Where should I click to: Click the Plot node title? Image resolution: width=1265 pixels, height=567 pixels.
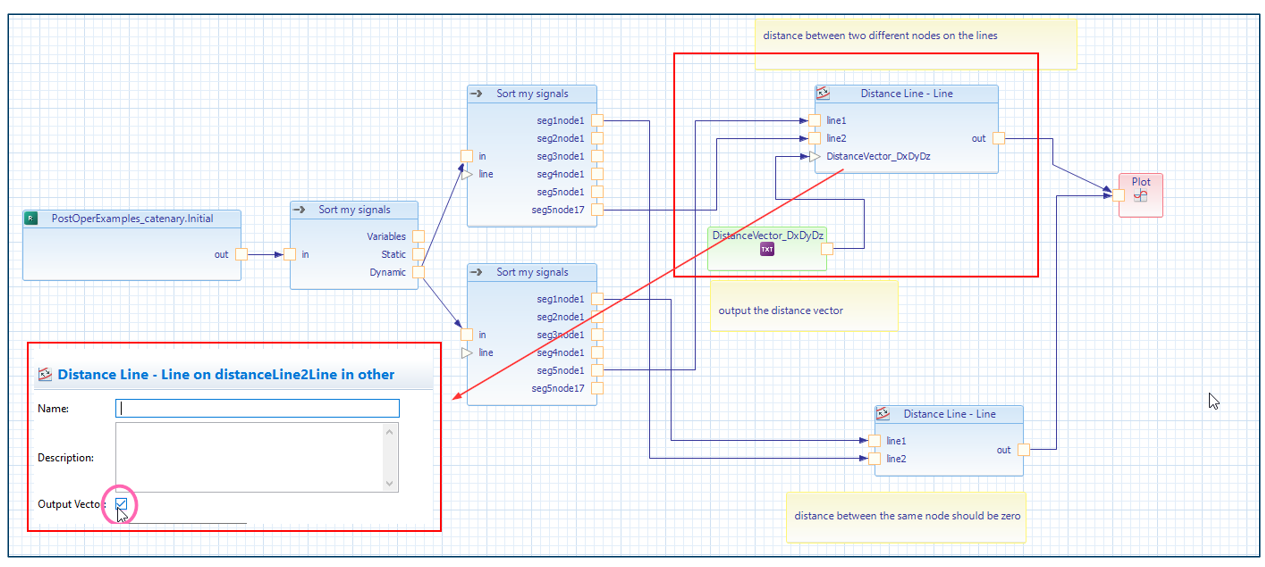[1140, 182]
